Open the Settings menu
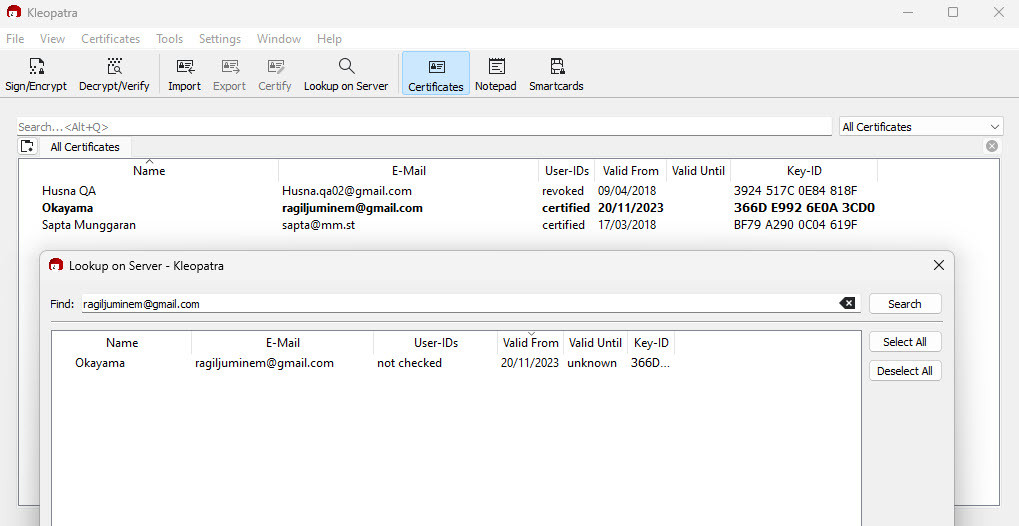 point(220,39)
